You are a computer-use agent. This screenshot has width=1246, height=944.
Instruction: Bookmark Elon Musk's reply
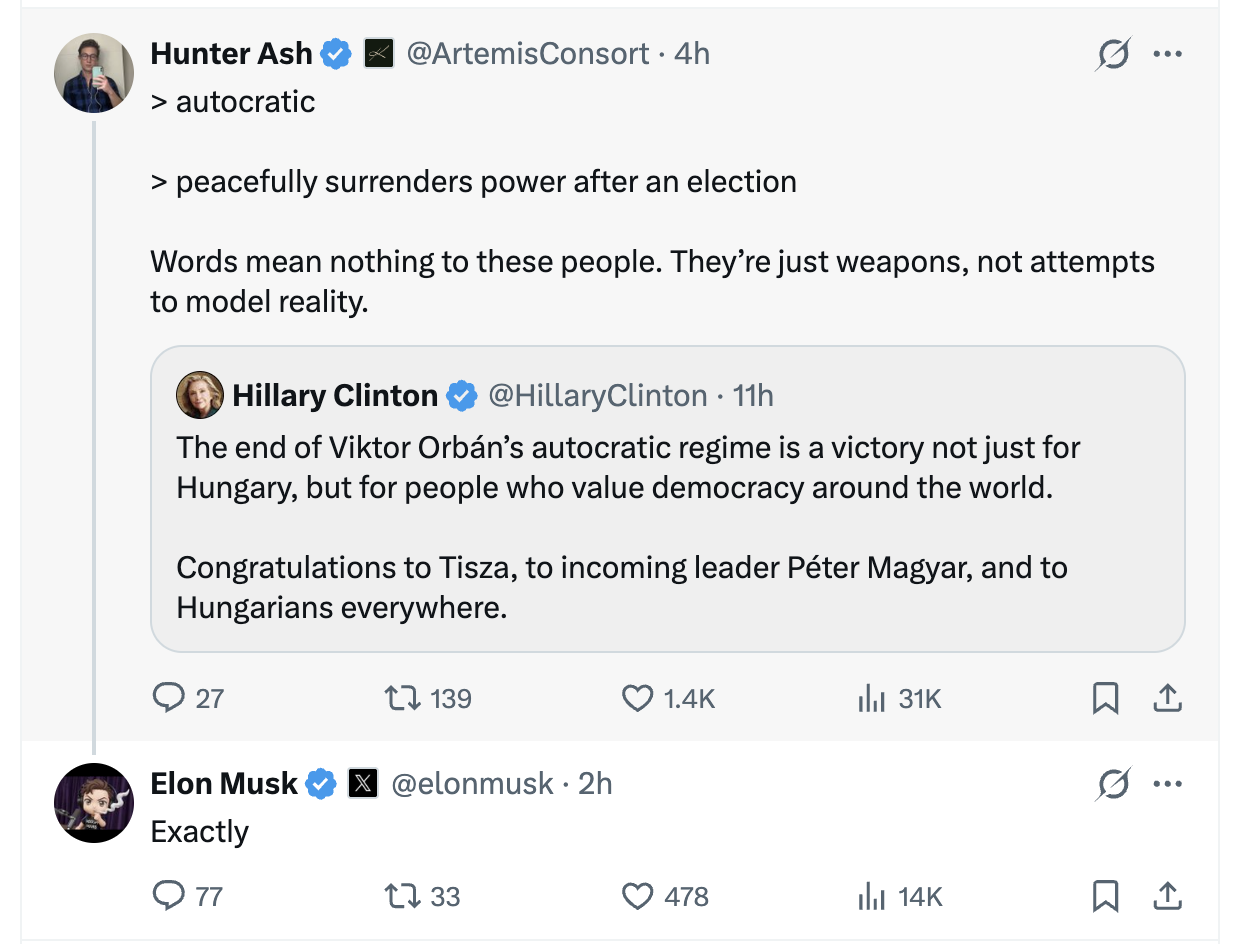coord(1105,895)
